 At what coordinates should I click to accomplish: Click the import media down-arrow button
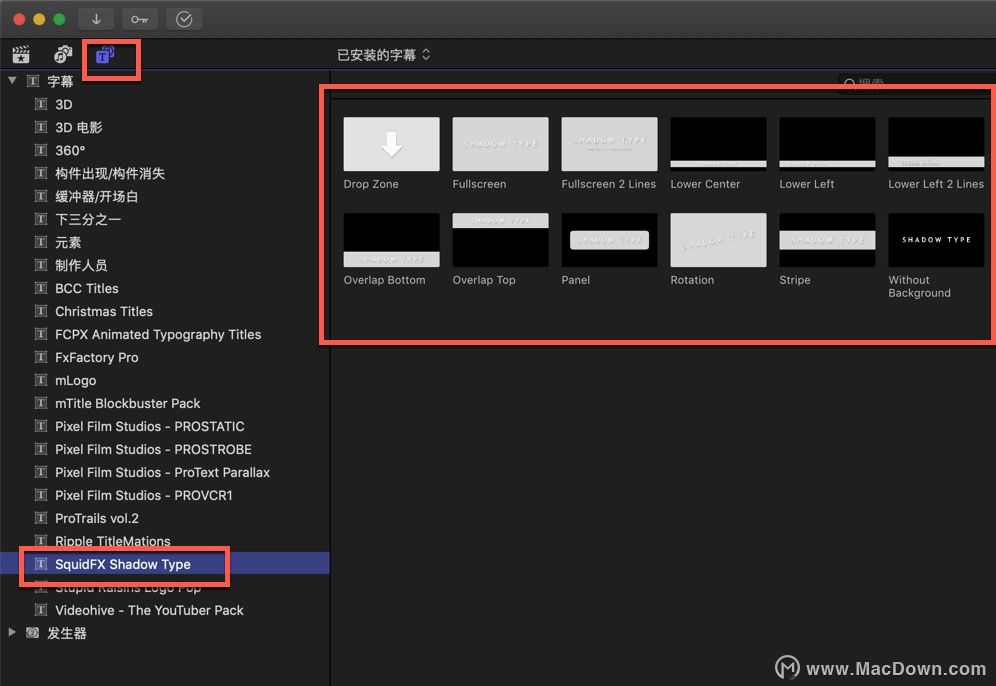pos(96,19)
